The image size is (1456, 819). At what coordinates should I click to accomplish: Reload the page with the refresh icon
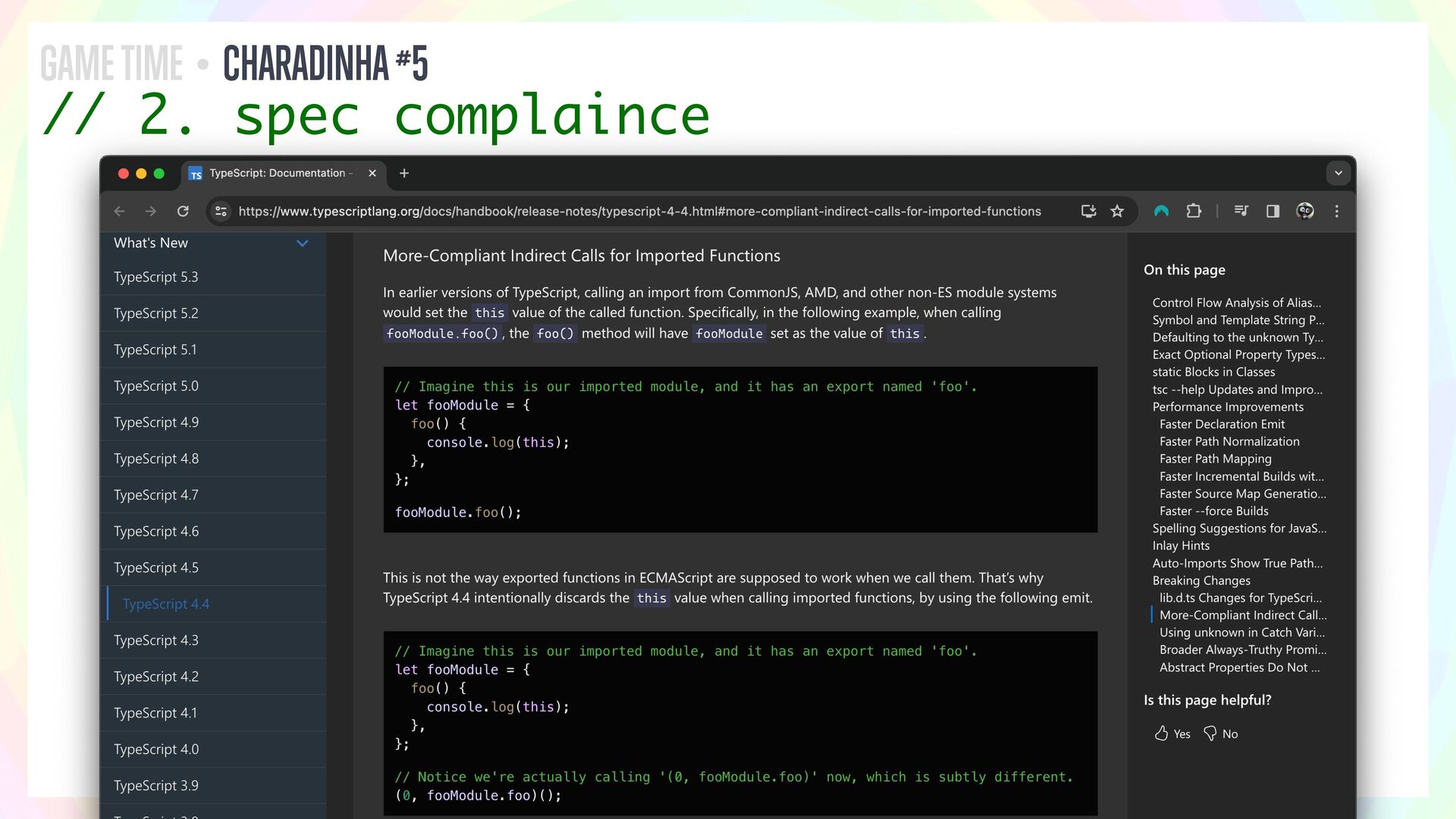pyautogui.click(x=183, y=212)
